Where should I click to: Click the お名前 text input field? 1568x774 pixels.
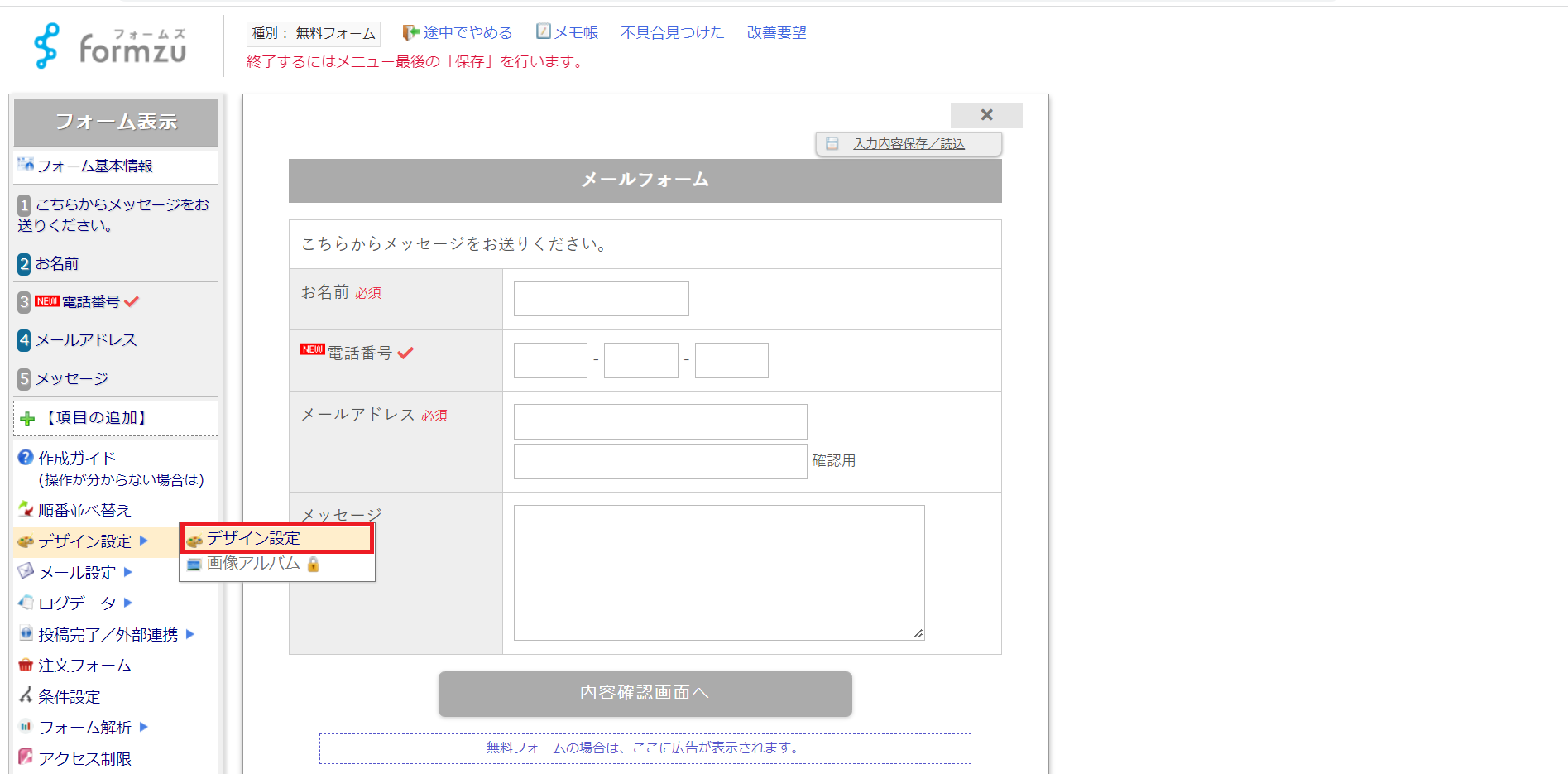(601, 299)
